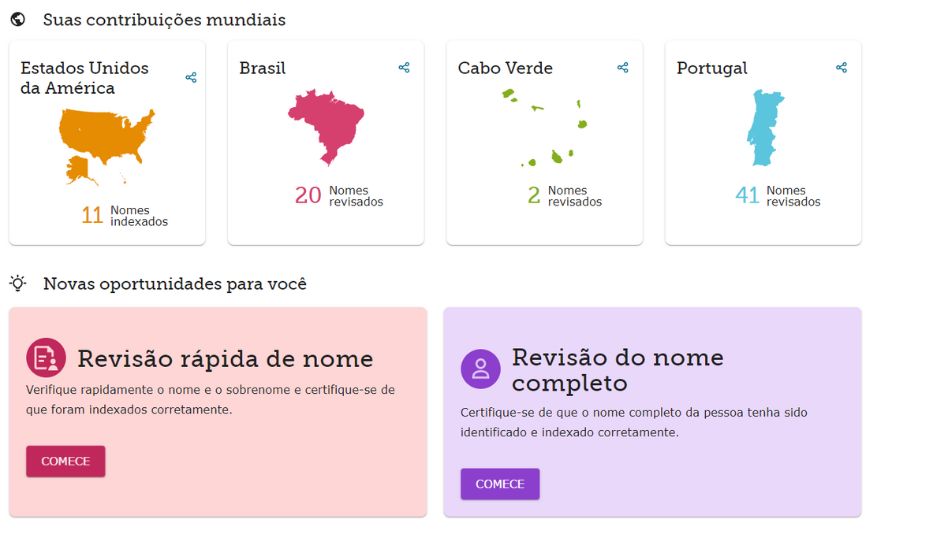Viewport: 948px width, 542px height.
Task: Click the globe icon beside Suas contribuições mundiais
Action: pos(18,19)
